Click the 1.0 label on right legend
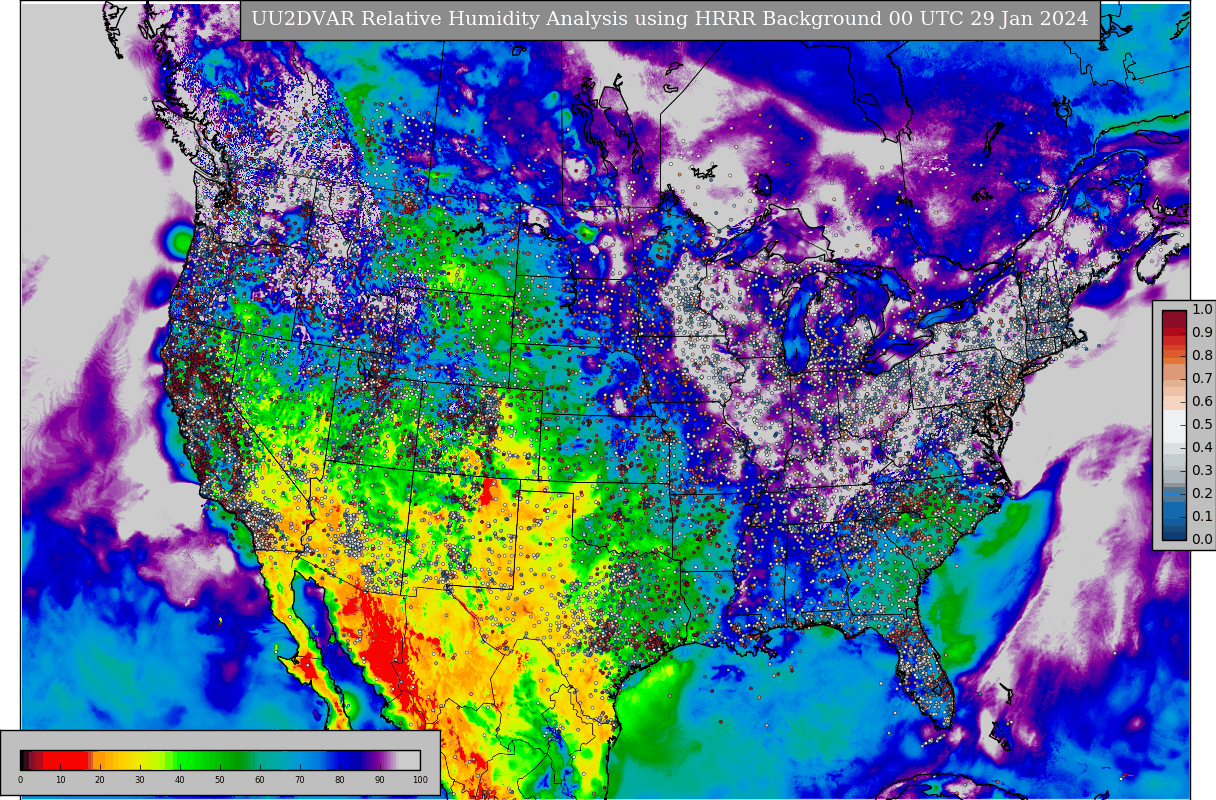 (1202, 310)
